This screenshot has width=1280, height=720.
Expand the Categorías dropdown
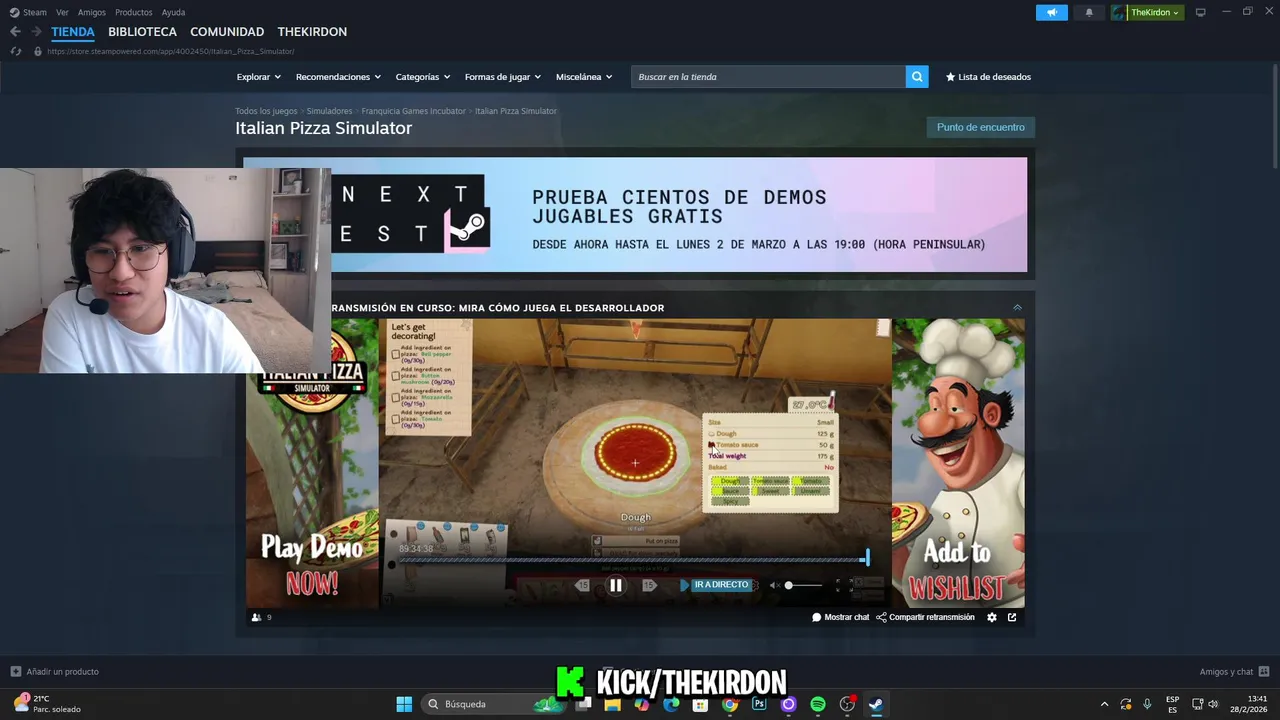422,77
